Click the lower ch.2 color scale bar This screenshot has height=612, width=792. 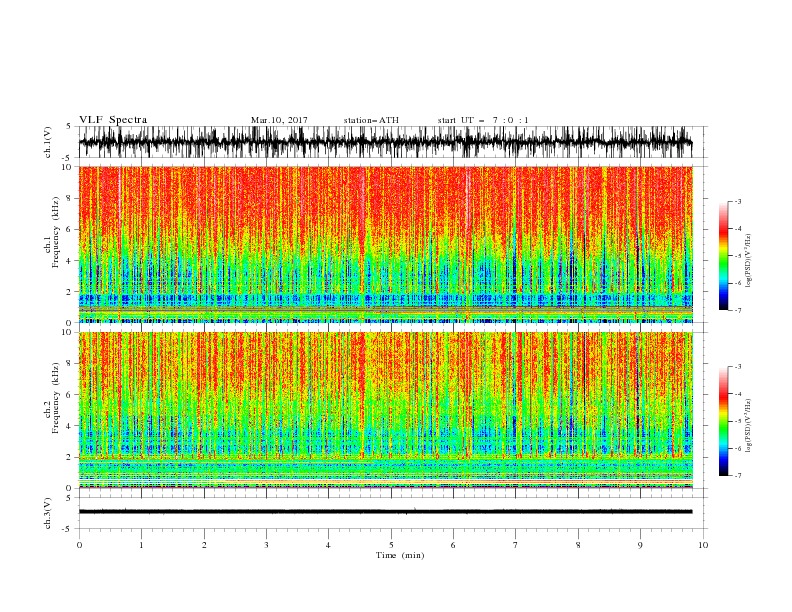tap(723, 421)
